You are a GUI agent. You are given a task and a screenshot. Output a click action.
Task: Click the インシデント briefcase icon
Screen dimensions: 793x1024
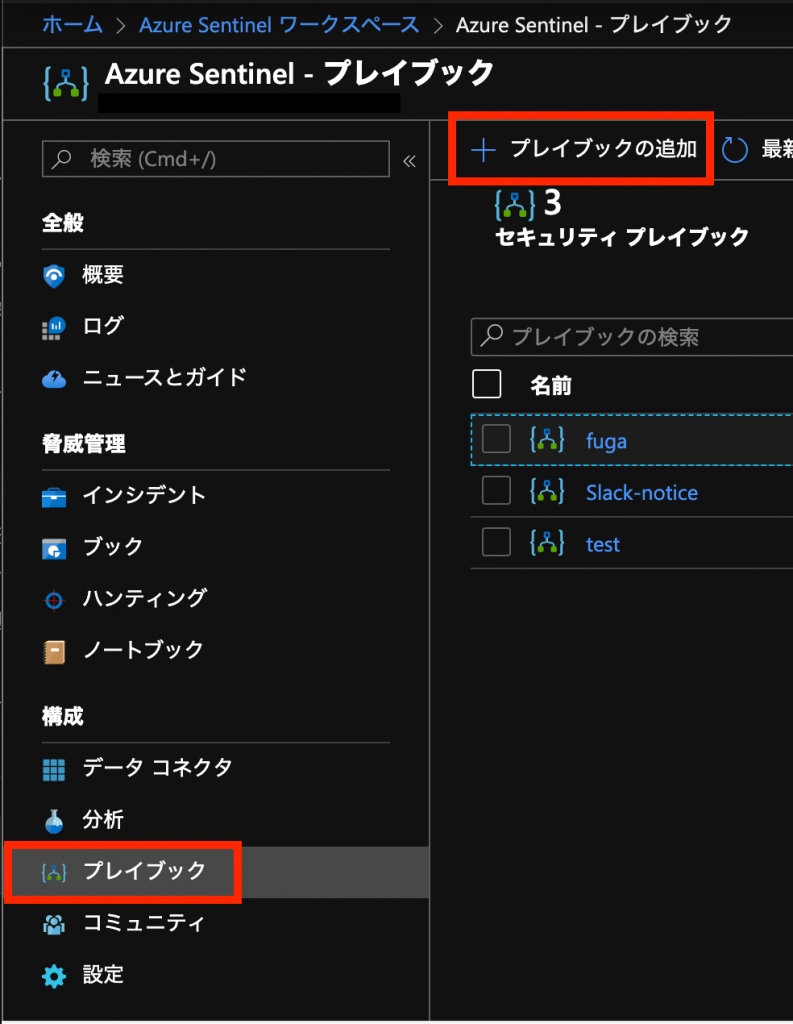pyautogui.click(x=54, y=497)
